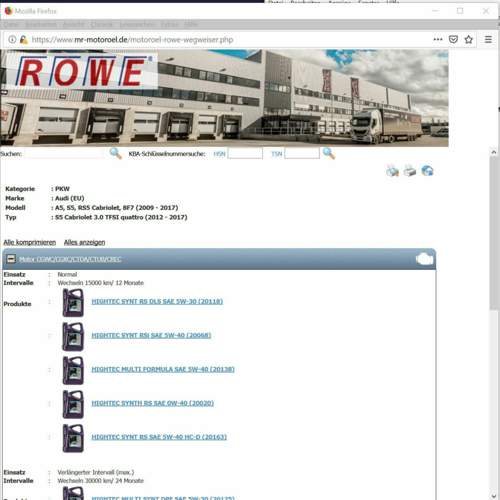The width and height of the screenshot is (500, 500).
Task: Click HIGHTEC SYNT RSi 5W-40 oil canister thumbnail
Action: pos(73,336)
